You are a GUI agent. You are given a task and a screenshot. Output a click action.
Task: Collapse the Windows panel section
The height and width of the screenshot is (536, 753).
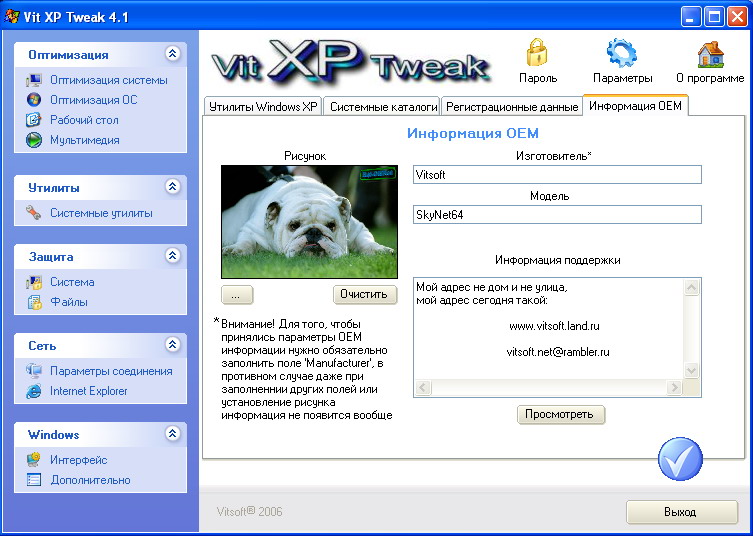(x=173, y=435)
